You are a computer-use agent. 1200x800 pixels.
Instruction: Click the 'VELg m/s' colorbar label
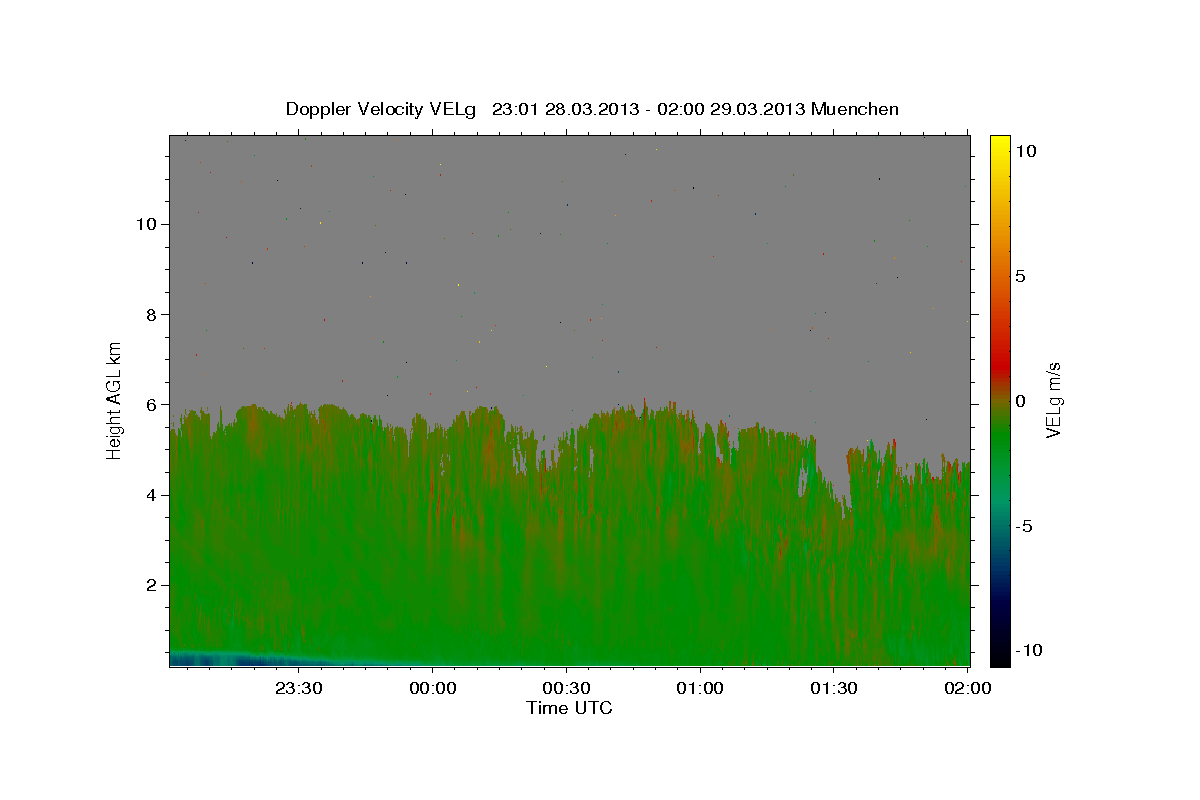click(x=1053, y=399)
